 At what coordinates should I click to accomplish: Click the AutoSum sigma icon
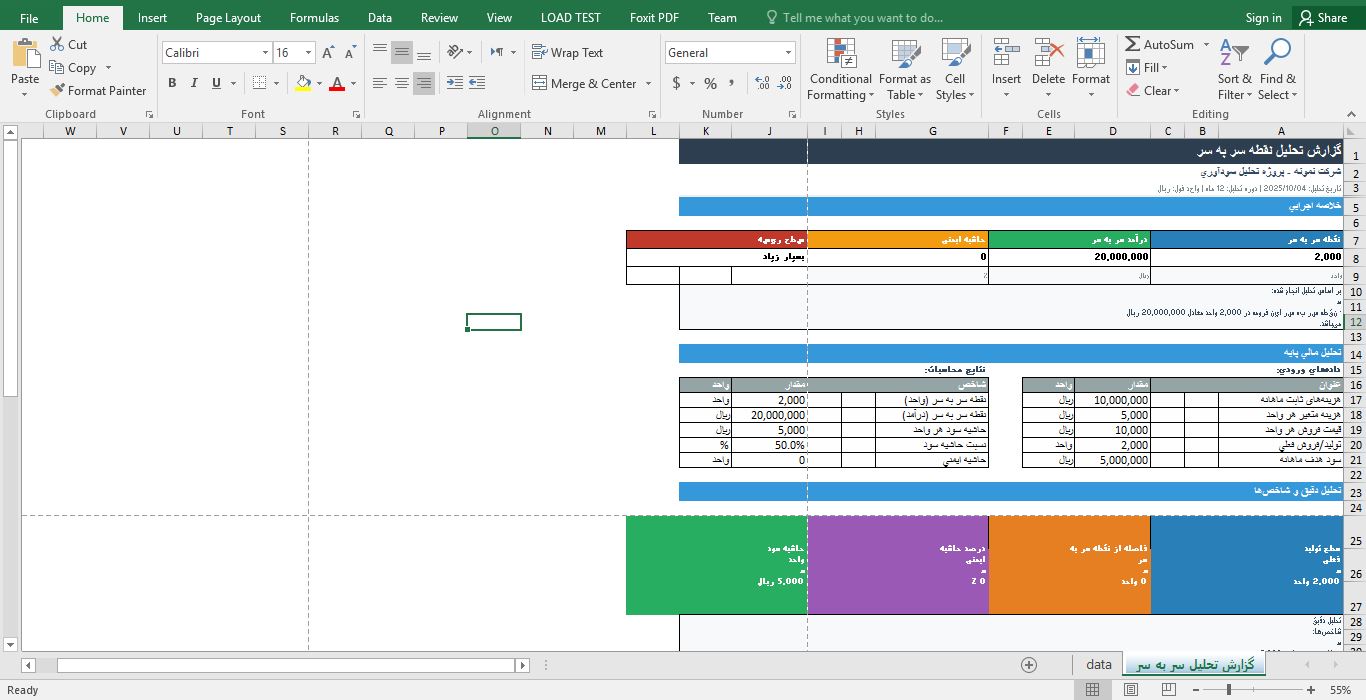[x=1133, y=45]
